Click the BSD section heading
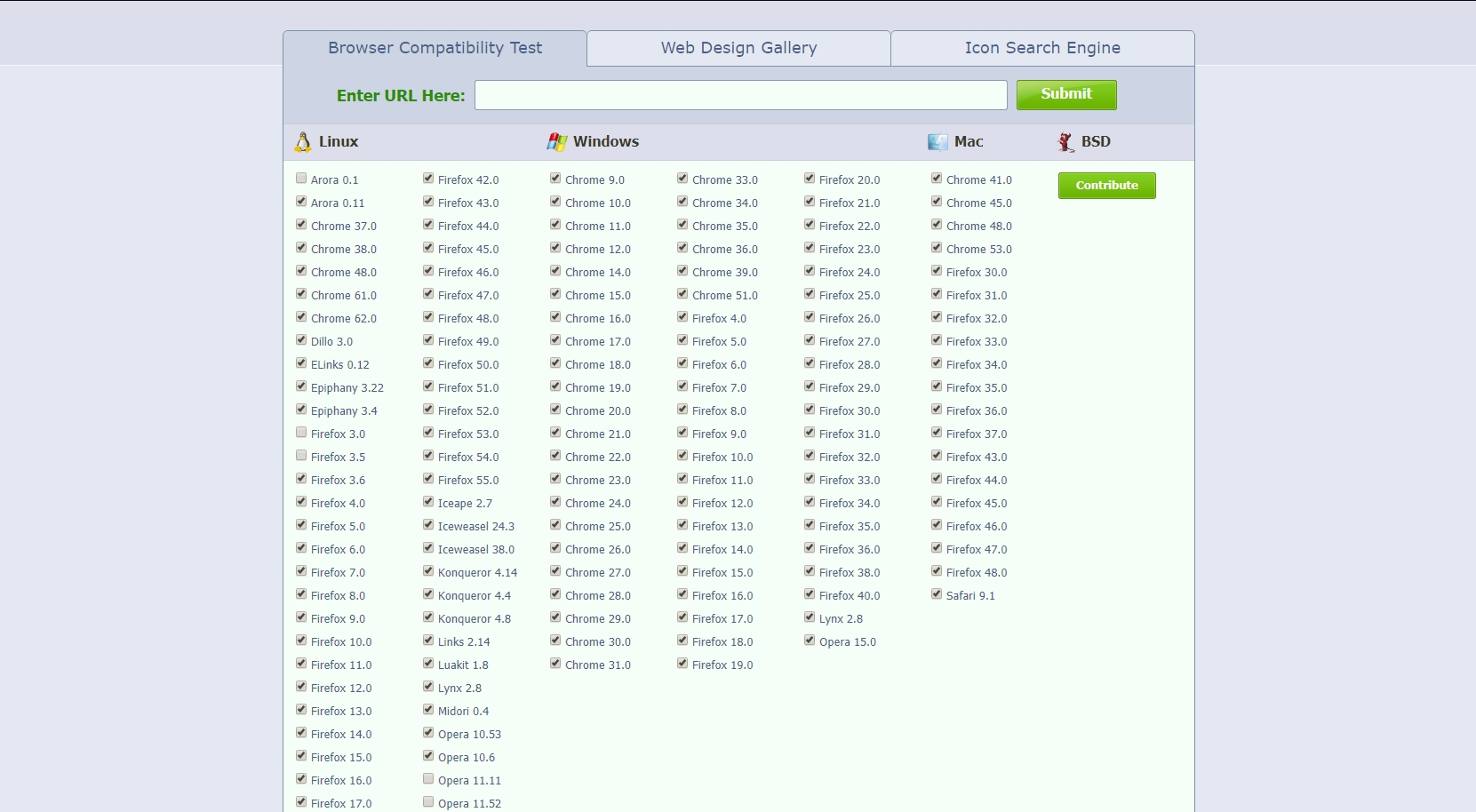The width and height of the screenshot is (1476, 812). (x=1096, y=142)
